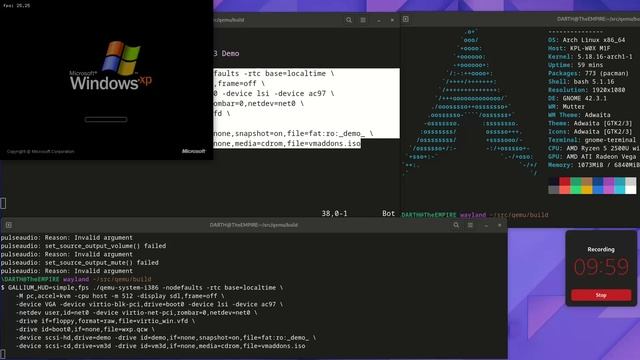Click the 09:59 recording timer
Screen dimensions: 640x360
(x=601, y=267)
